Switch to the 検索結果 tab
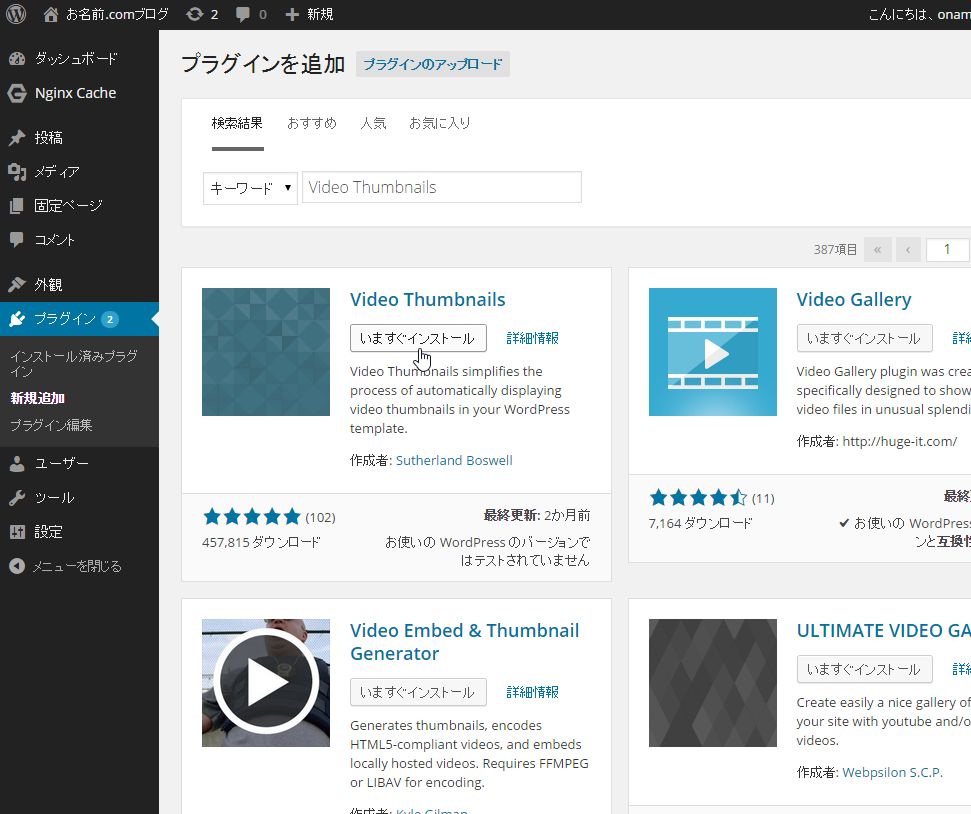This screenshot has height=814, width=971. [237, 123]
